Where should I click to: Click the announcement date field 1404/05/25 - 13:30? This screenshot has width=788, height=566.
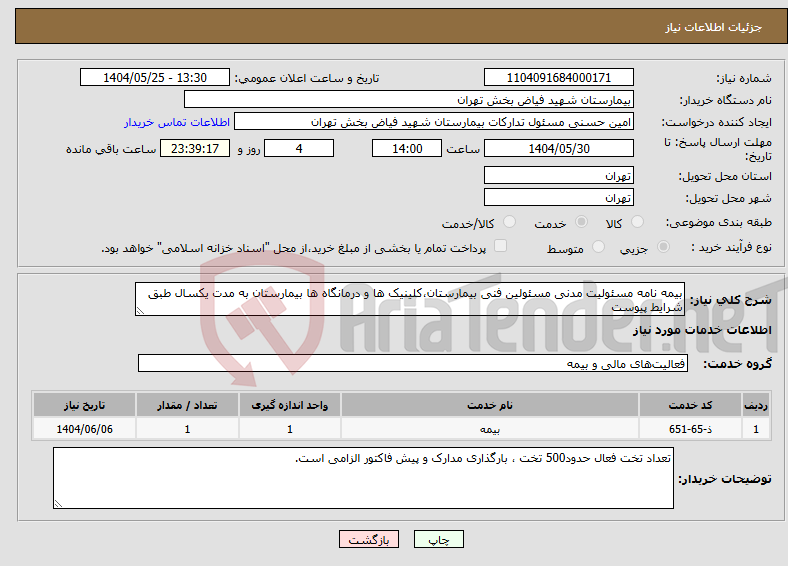coord(155,77)
